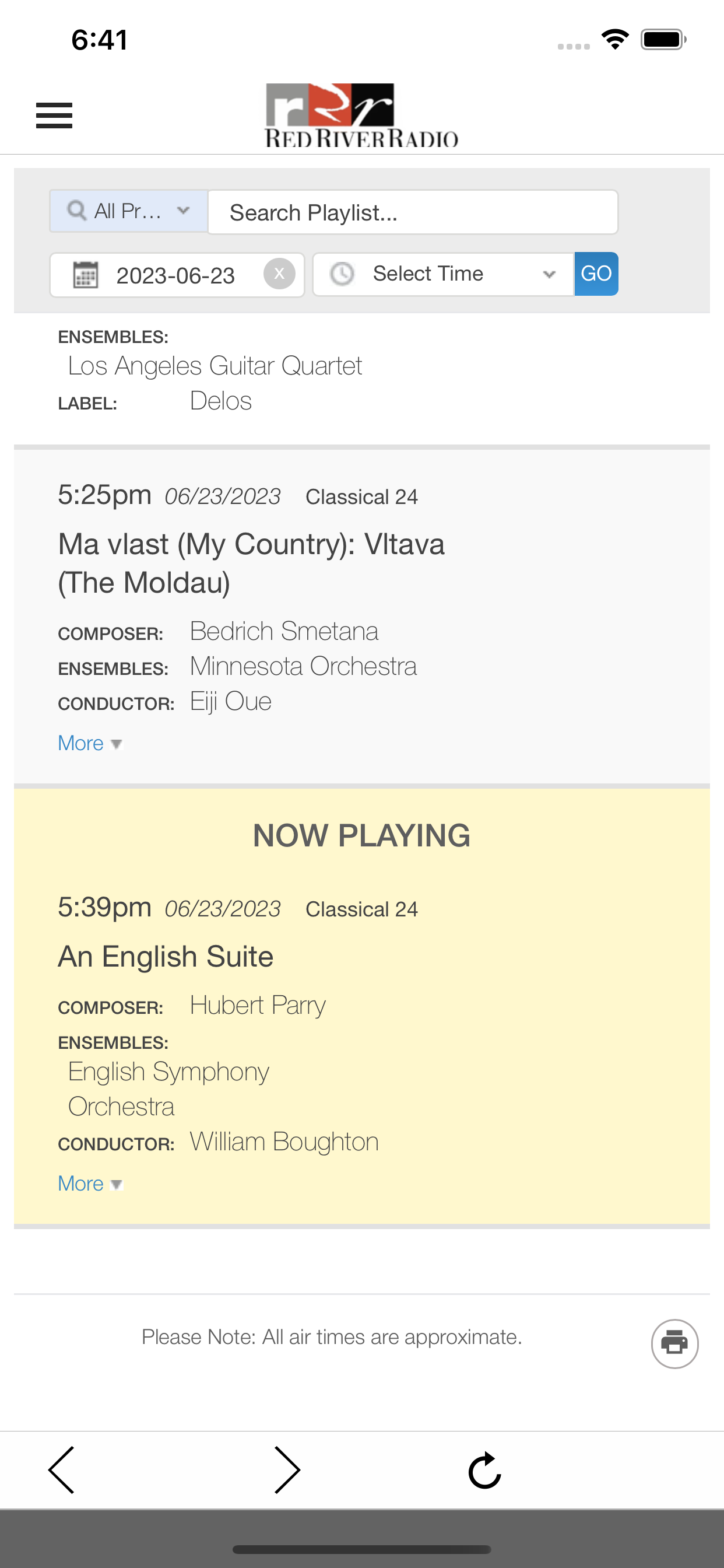Tap the Red River Radio logo
Image resolution: width=724 pixels, height=1568 pixels.
[361, 116]
